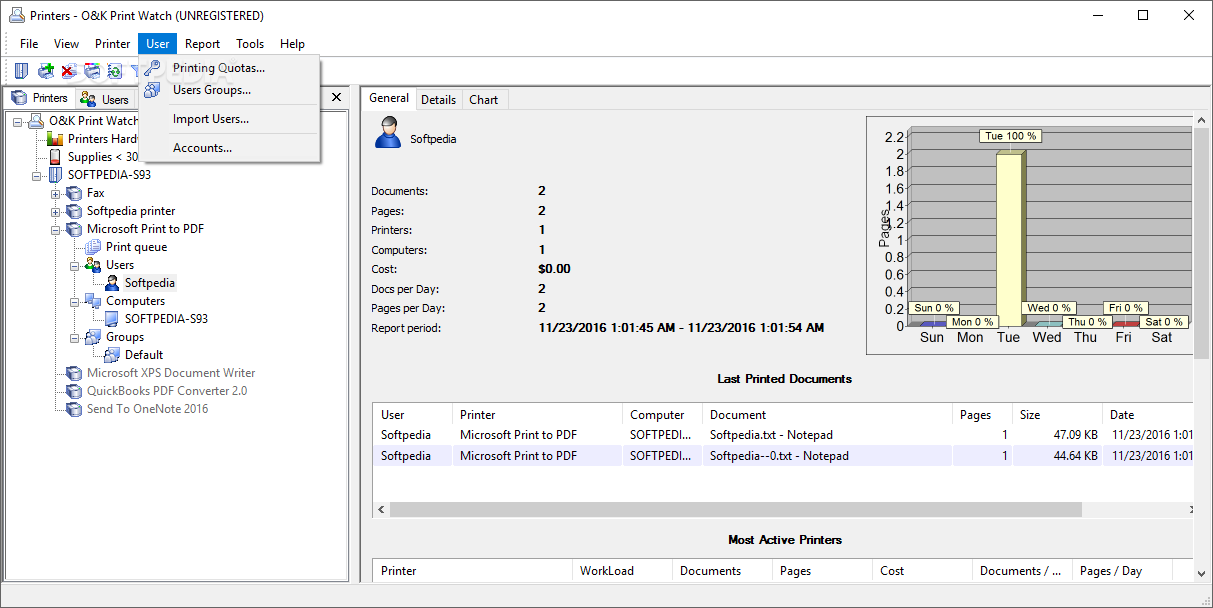Click the Groups node icon in tree

93,337
